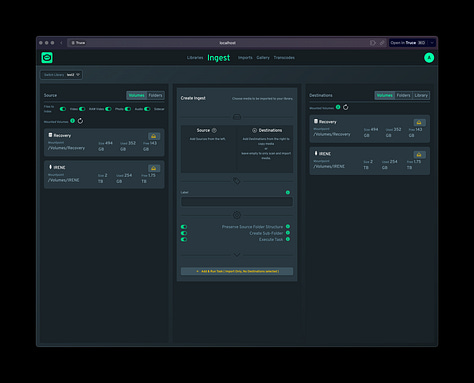Select /Volumes/IRENE path in Source panel

[64, 180]
